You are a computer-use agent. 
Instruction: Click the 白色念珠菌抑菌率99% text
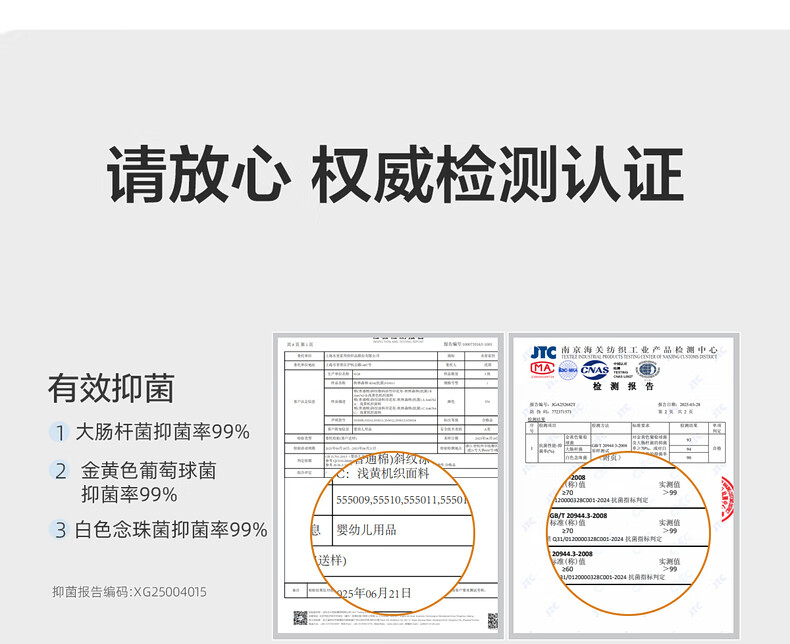171,530
